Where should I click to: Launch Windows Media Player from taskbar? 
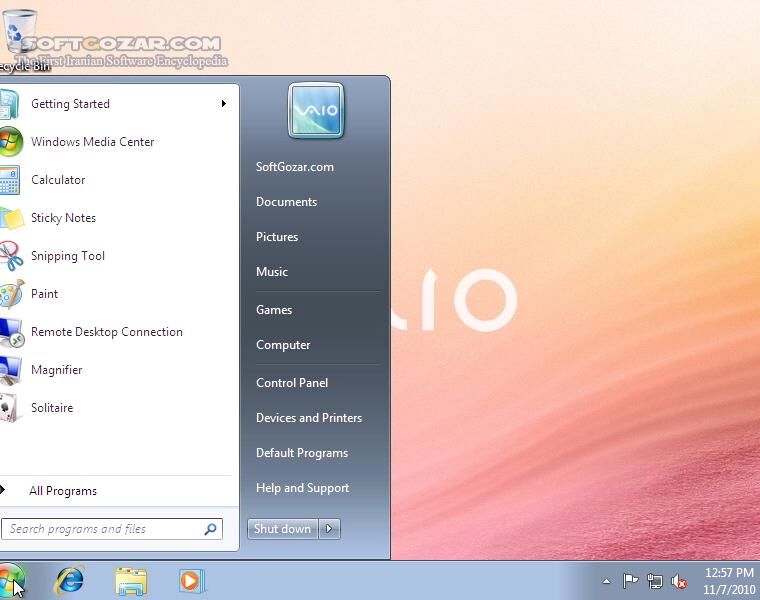pos(192,581)
